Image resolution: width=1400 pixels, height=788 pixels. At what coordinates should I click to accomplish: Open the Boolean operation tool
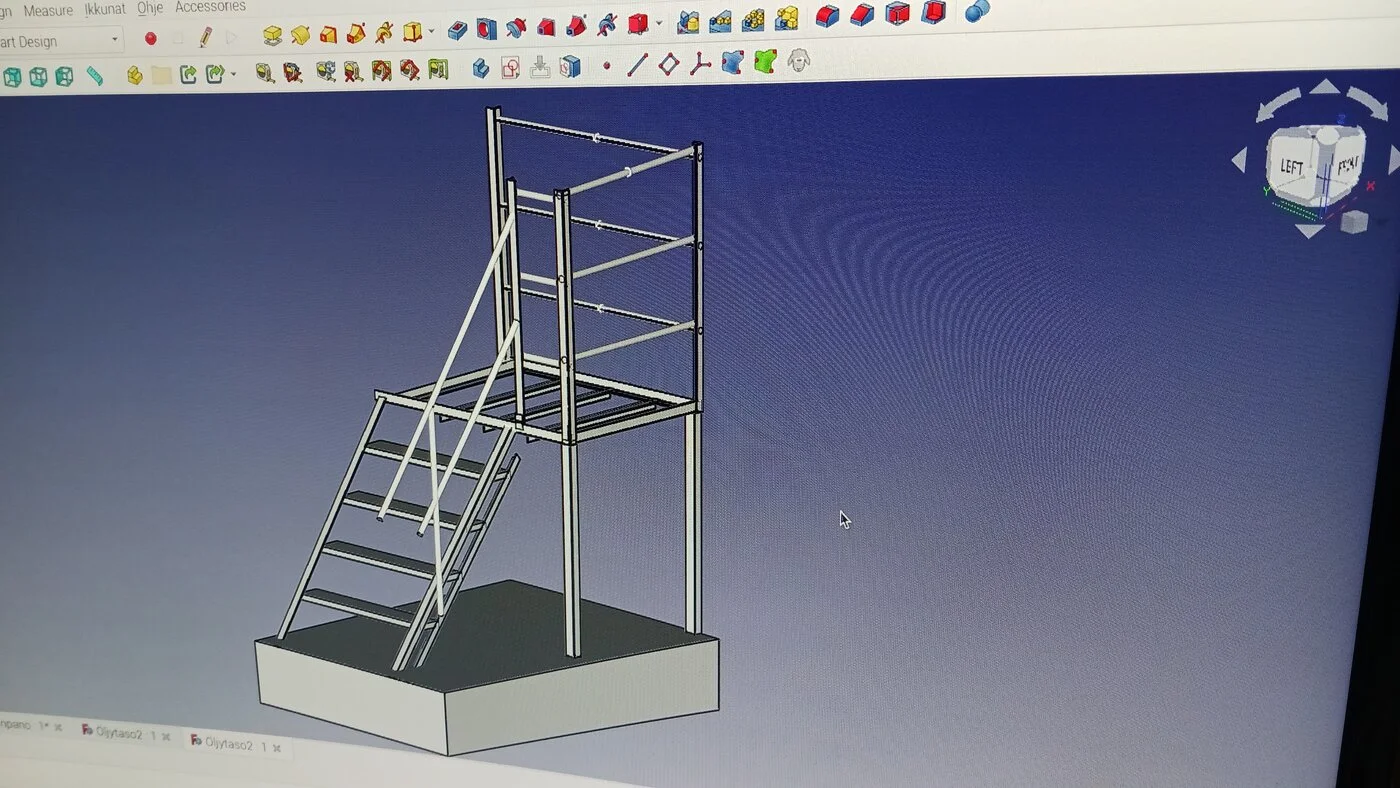977,11
